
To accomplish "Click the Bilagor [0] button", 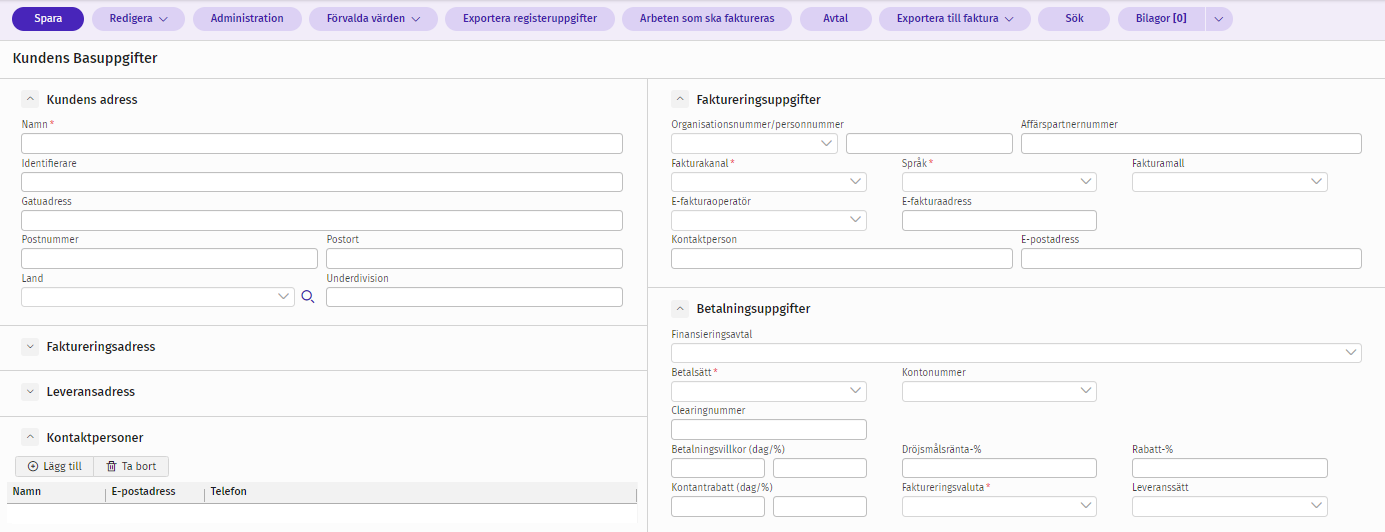I will coord(1161,18).
